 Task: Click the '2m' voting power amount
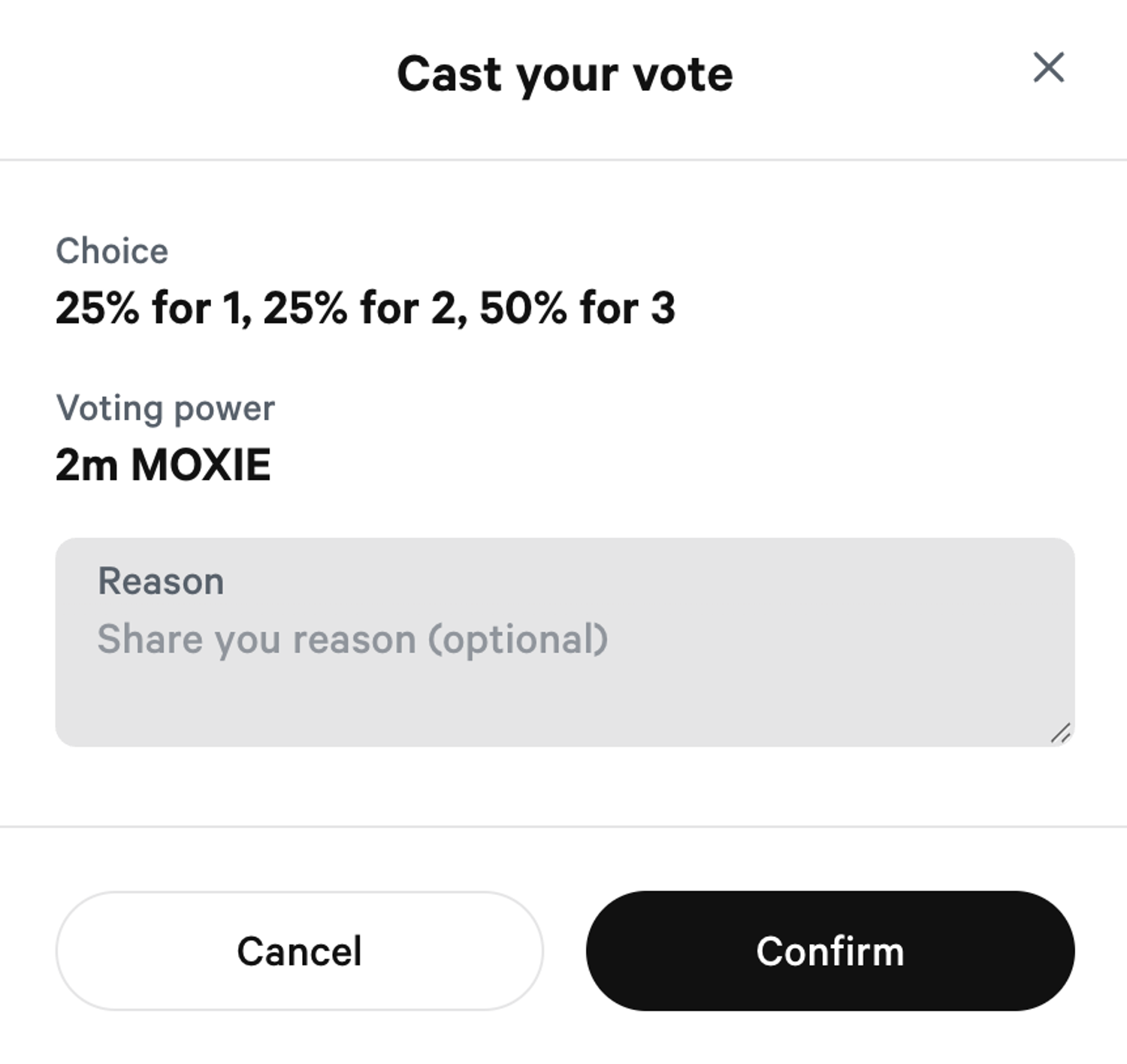(x=86, y=464)
